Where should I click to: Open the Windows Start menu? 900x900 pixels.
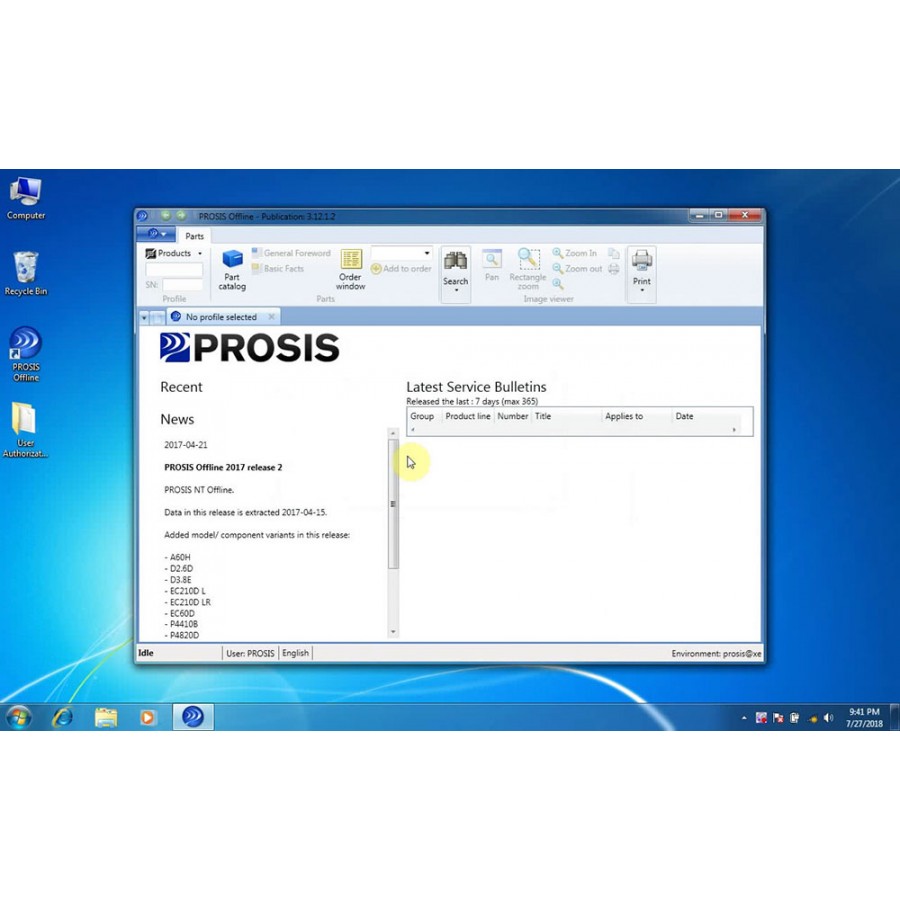[18, 717]
